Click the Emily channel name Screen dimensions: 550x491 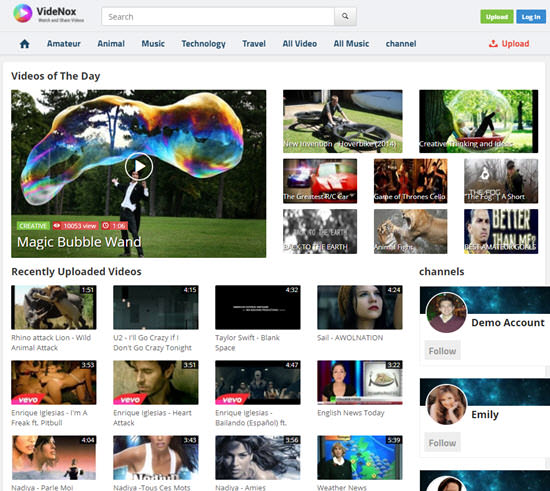(x=485, y=415)
